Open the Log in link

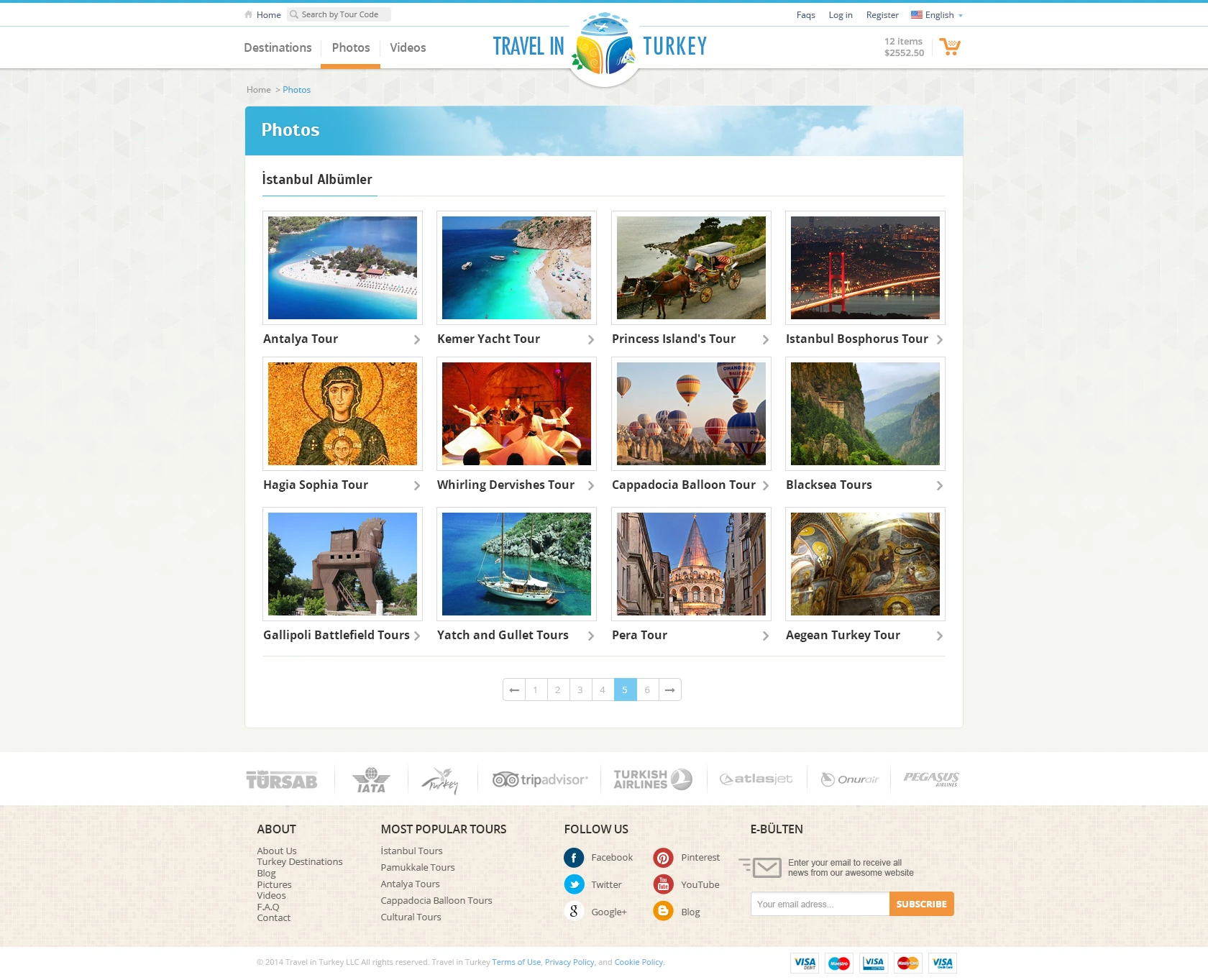click(x=841, y=14)
